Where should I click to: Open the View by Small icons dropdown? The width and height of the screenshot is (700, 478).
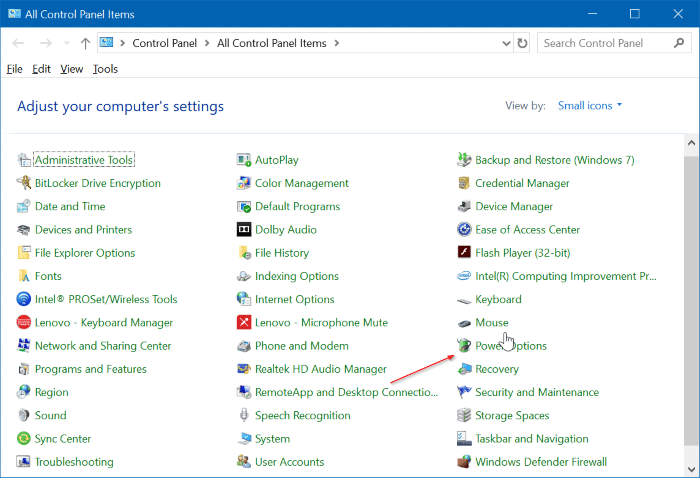[x=590, y=106]
